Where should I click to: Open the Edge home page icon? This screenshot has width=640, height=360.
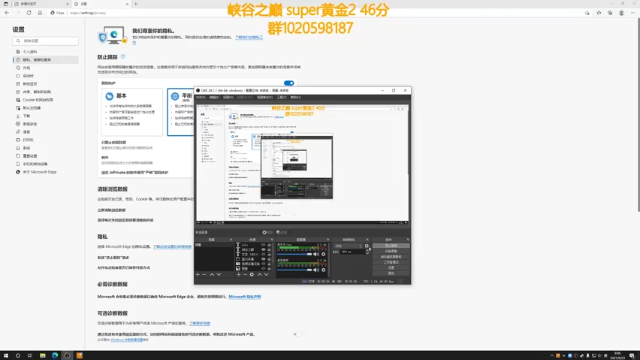(x=40, y=13)
